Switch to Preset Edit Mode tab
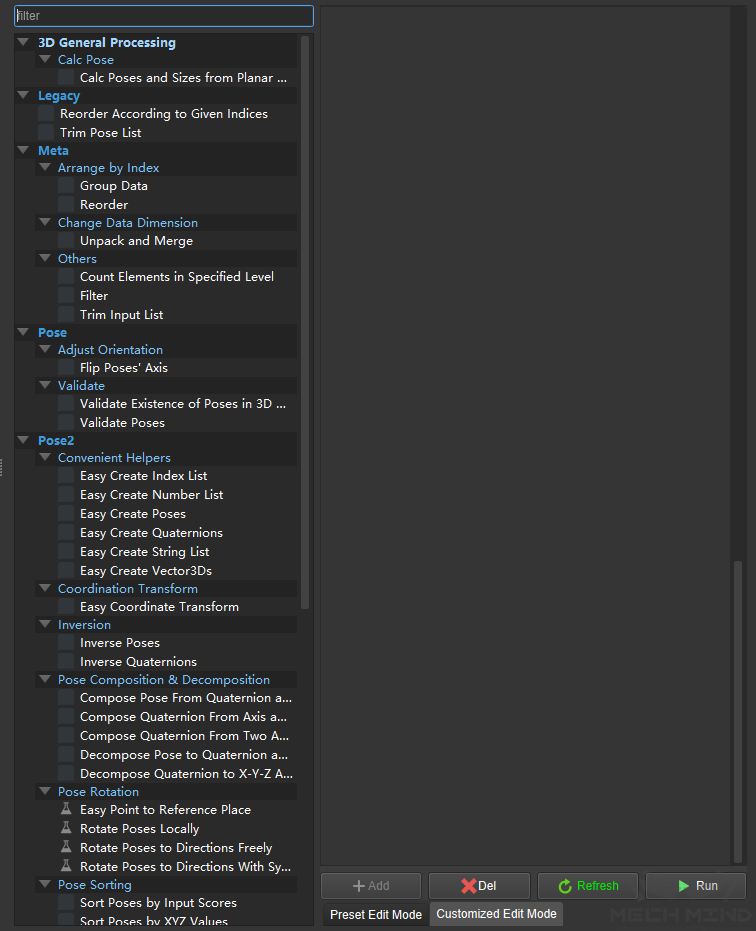Screen dimensions: 756x931 (x=376, y=914)
